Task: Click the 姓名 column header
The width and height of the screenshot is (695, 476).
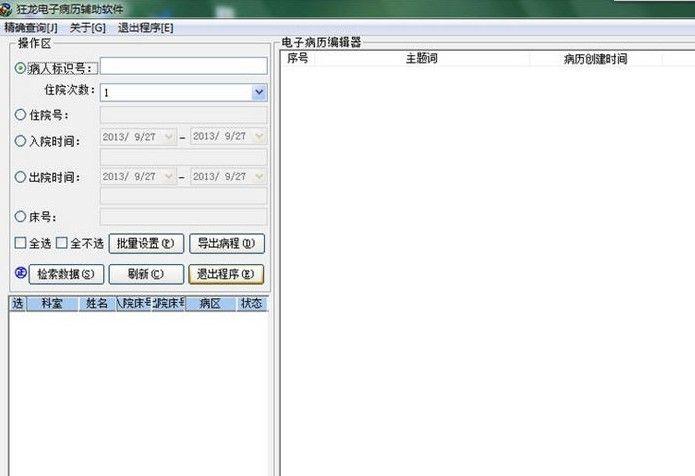Action: pos(97,304)
